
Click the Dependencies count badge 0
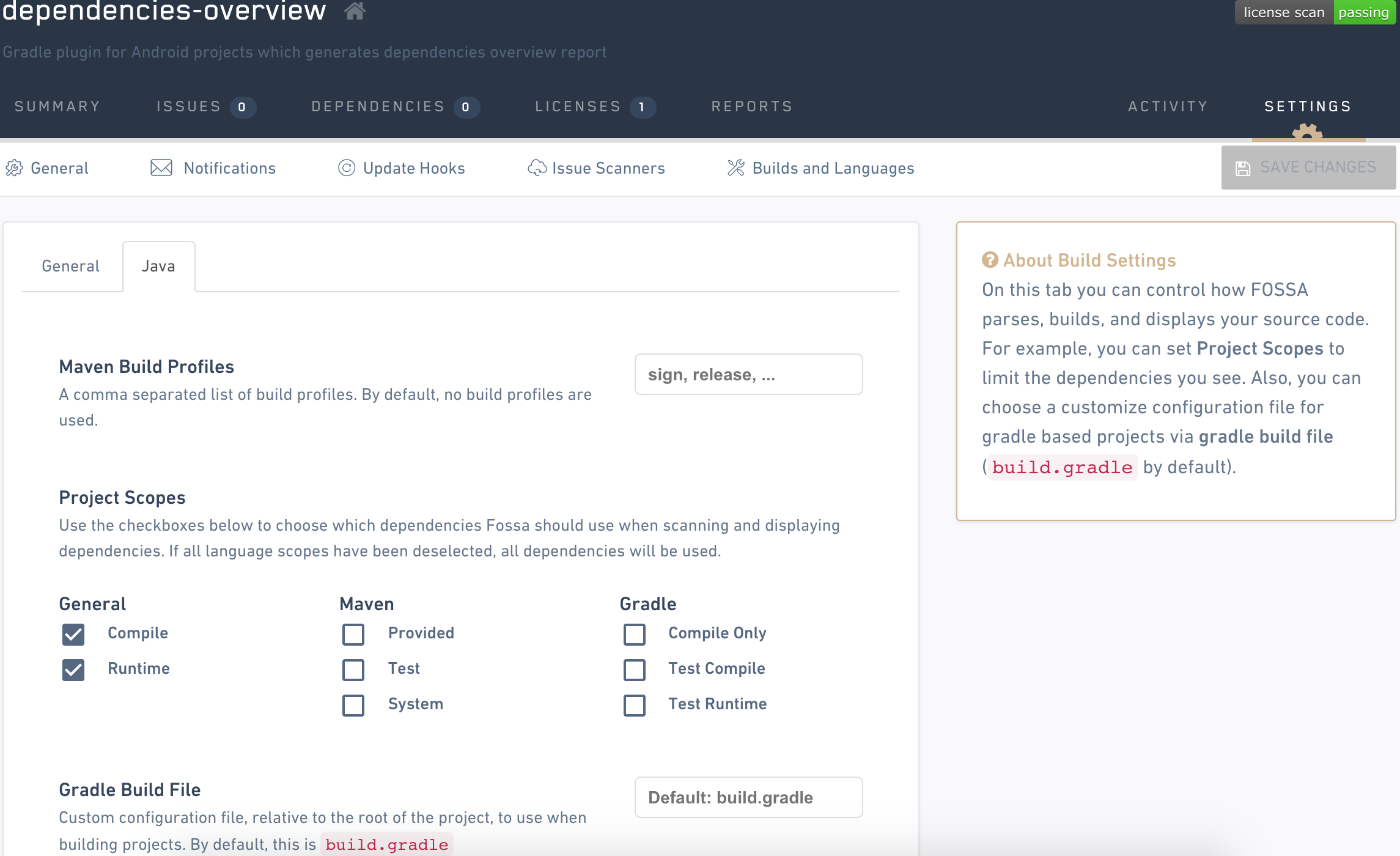click(466, 108)
